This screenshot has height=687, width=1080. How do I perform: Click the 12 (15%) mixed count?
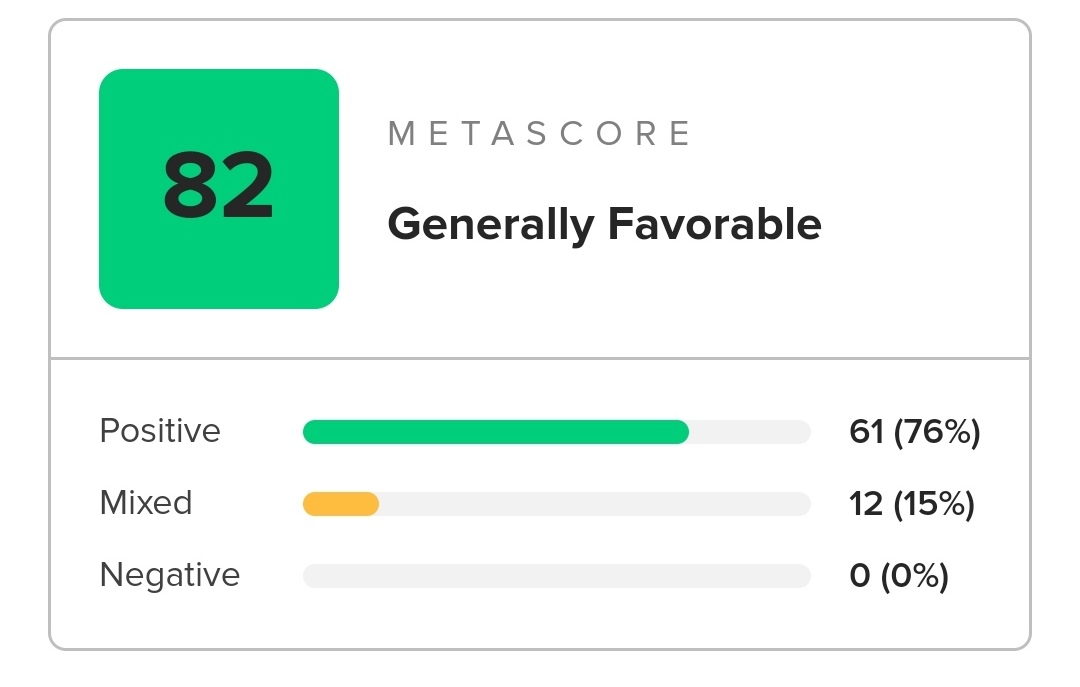click(x=912, y=504)
